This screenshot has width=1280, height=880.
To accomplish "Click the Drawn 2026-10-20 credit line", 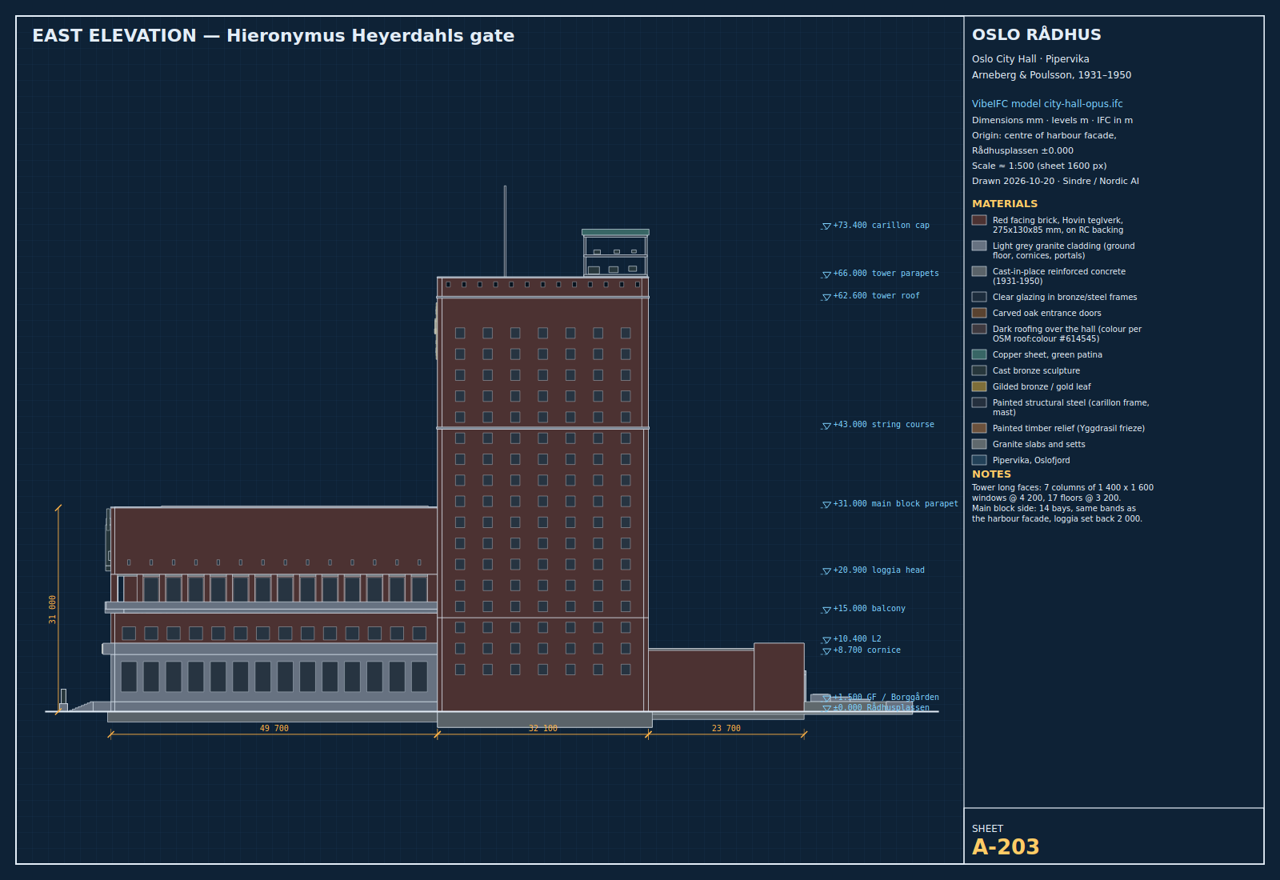I will pos(1055,182).
